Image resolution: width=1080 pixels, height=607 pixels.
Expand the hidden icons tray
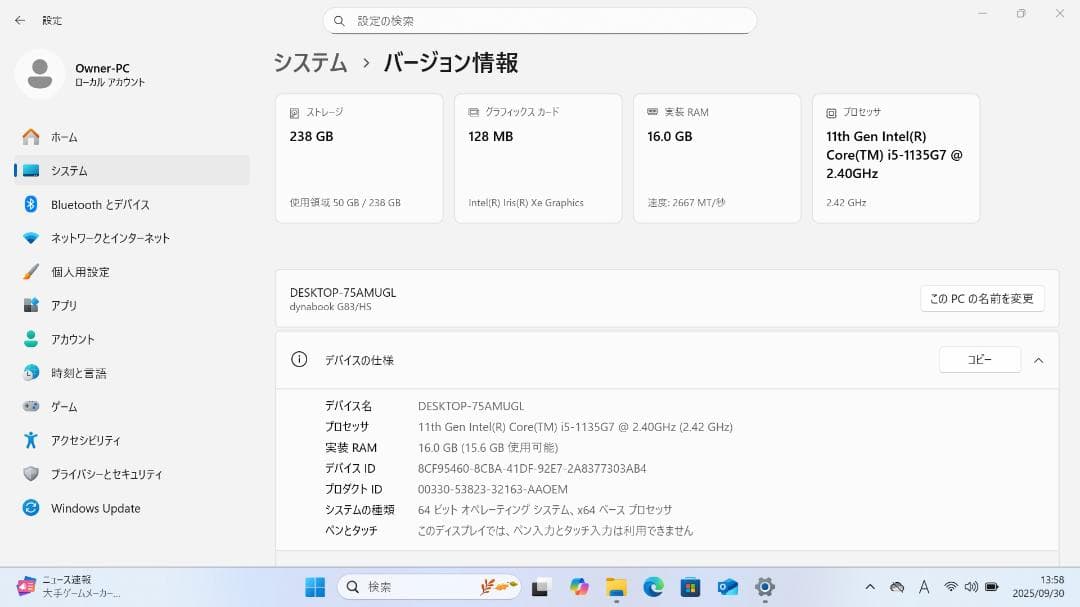tap(870, 587)
